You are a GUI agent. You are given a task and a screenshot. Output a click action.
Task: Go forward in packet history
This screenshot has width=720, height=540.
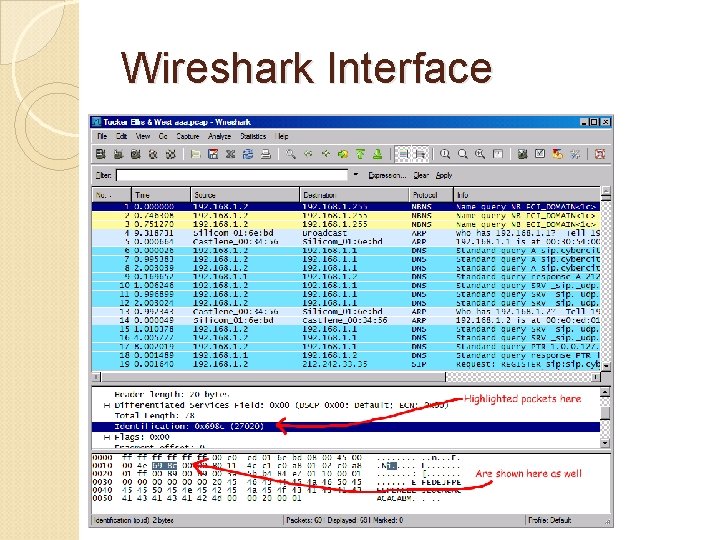pos(326,154)
